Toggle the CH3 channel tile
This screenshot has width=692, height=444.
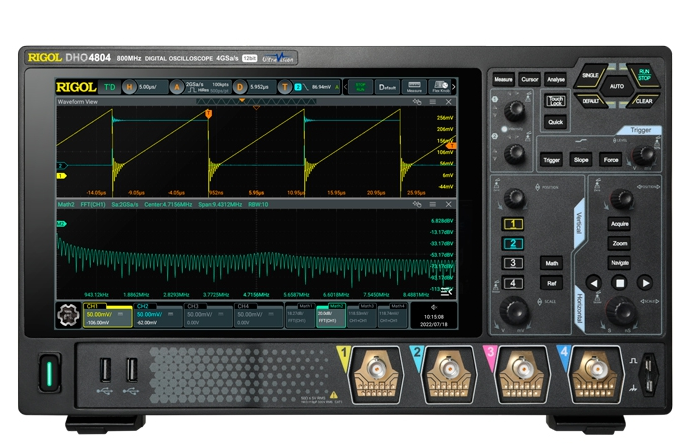[208, 315]
